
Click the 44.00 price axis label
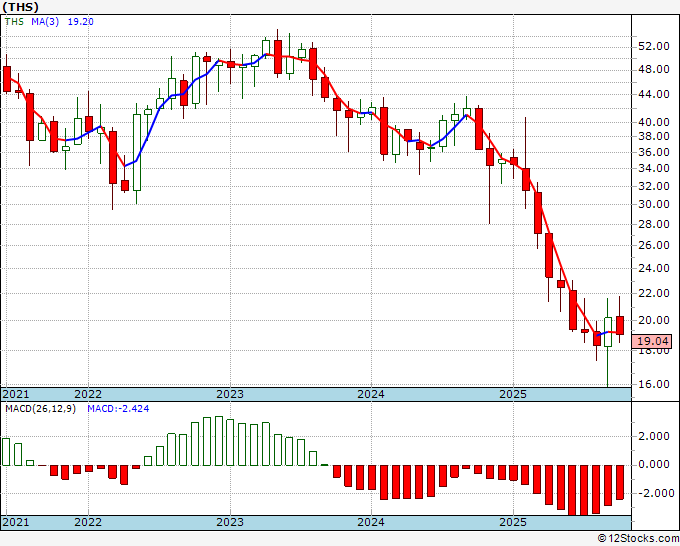click(x=653, y=94)
